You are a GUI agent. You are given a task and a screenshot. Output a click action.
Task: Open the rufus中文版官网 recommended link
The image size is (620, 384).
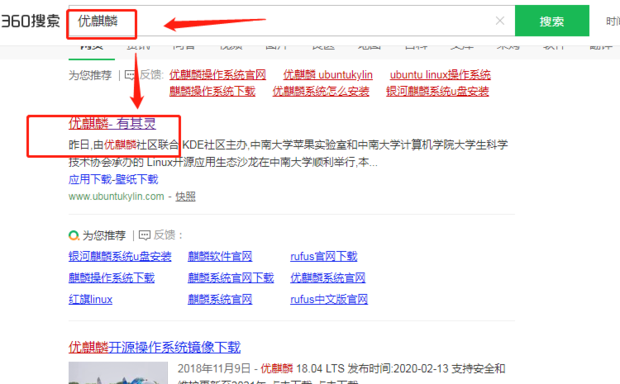(329, 299)
